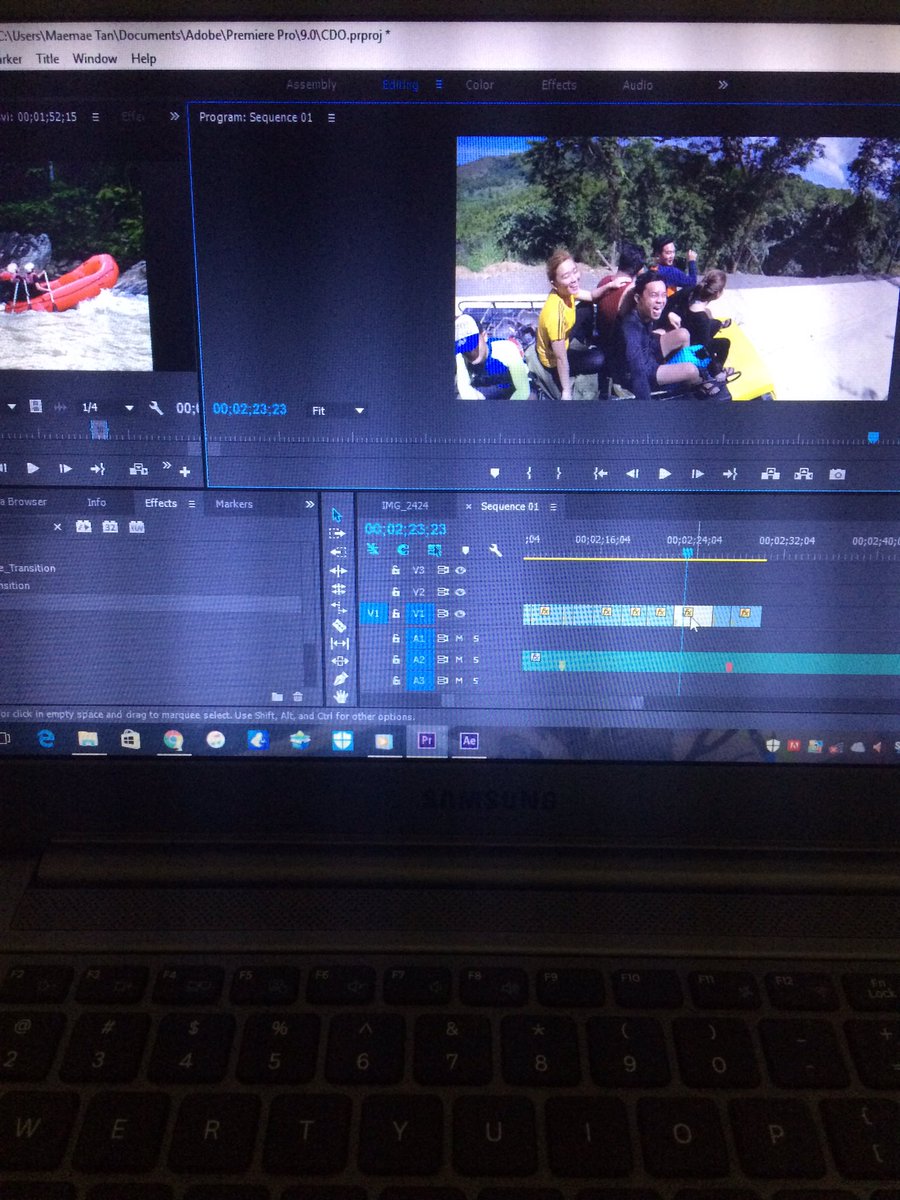Image resolution: width=900 pixels, height=1200 pixels.
Task: Click timeline playhead marker on ruler
Action: pos(687,552)
